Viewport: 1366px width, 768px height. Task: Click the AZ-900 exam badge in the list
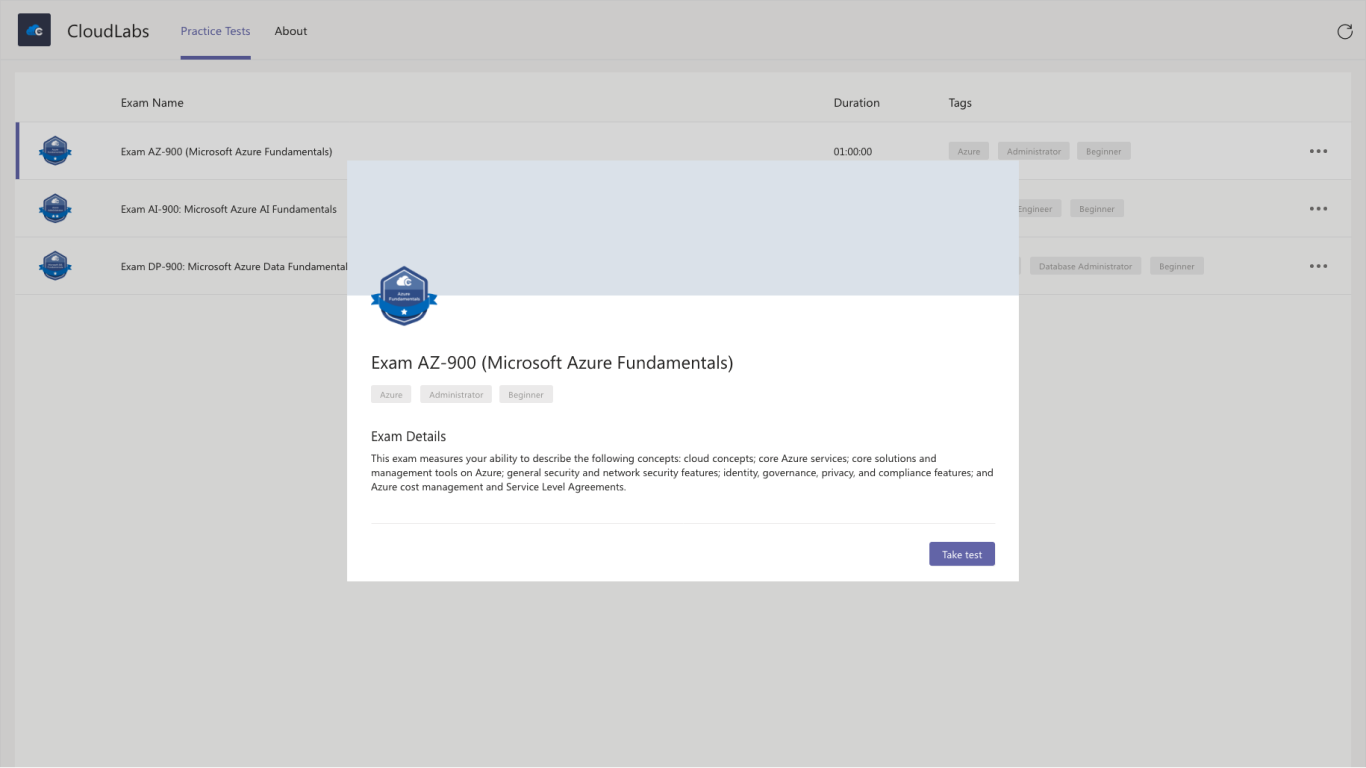[55, 151]
